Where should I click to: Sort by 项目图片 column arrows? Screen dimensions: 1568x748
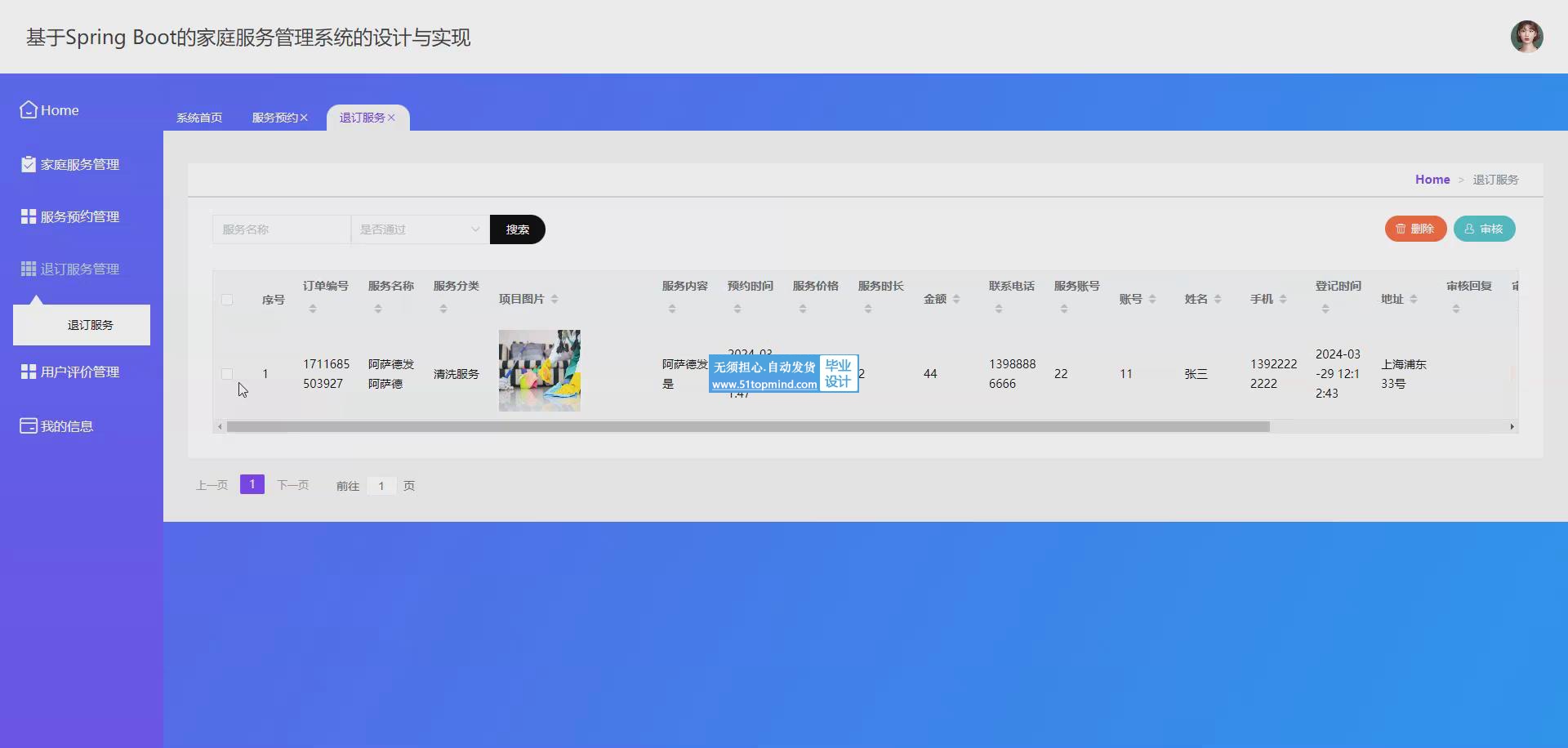[x=555, y=299]
